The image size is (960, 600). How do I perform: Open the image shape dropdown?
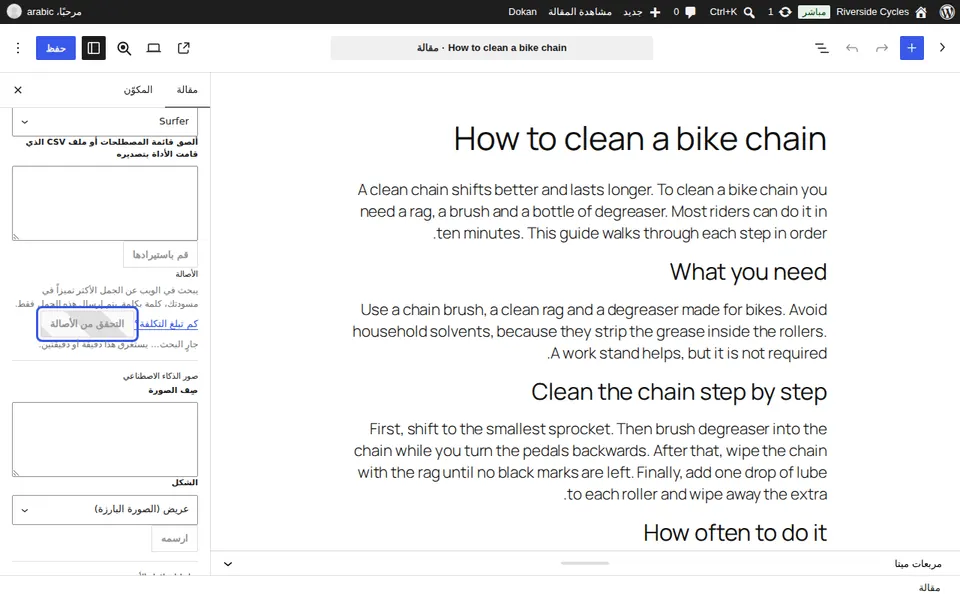(x=105, y=509)
